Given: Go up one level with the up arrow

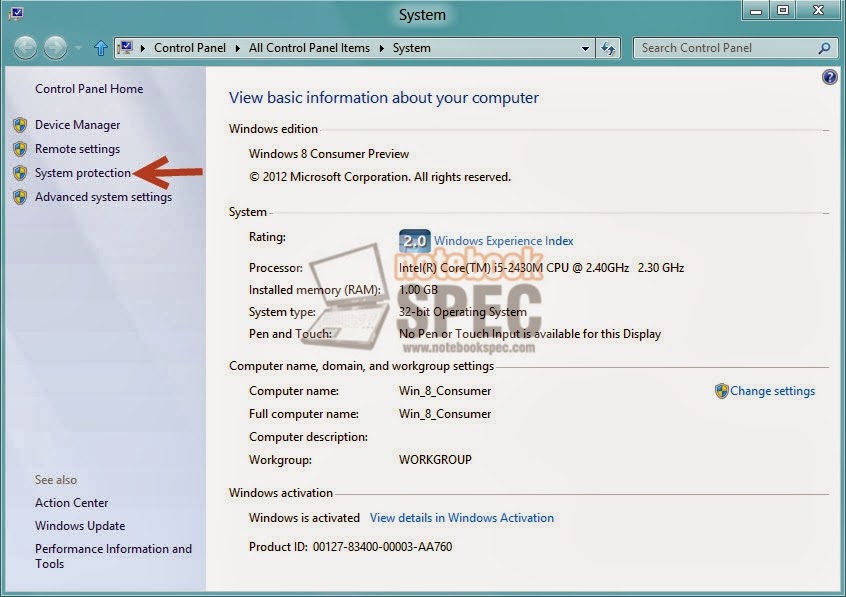Looking at the screenshot, I should pos(100,48).
